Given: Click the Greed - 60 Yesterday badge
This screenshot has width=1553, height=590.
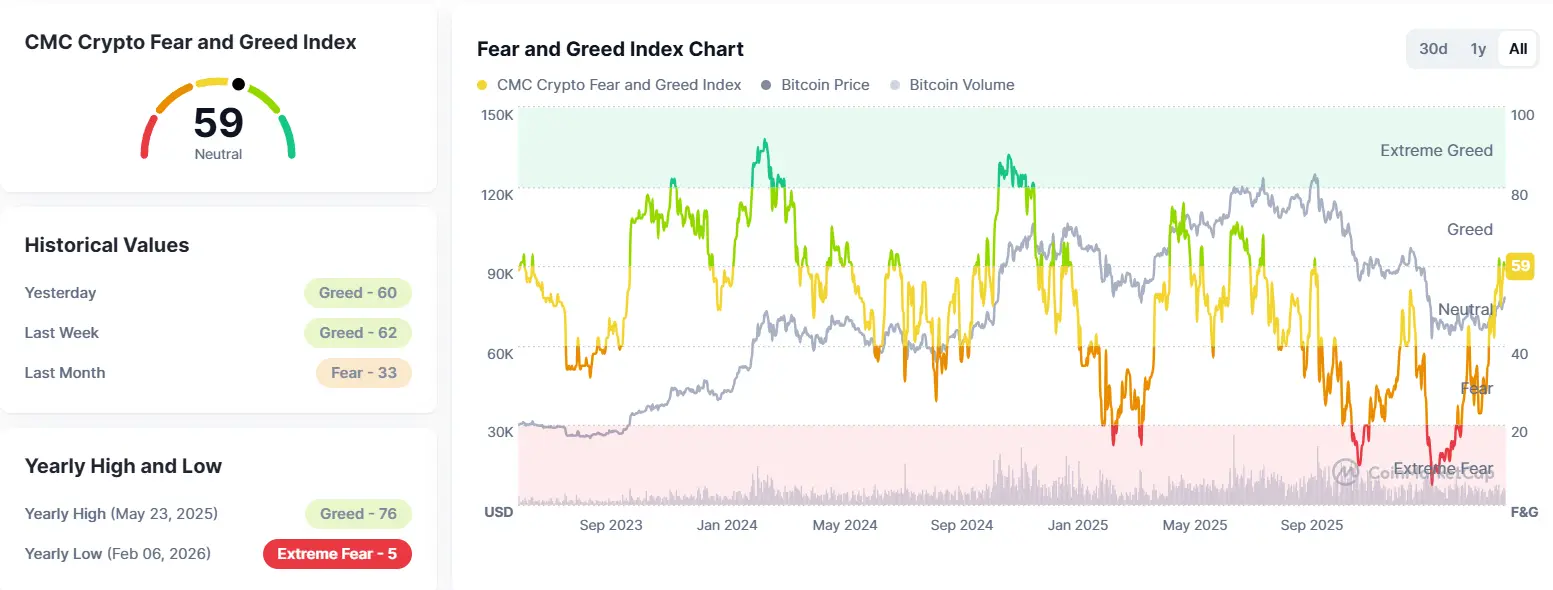Looking at the screenshot, I should pos(358,293).
